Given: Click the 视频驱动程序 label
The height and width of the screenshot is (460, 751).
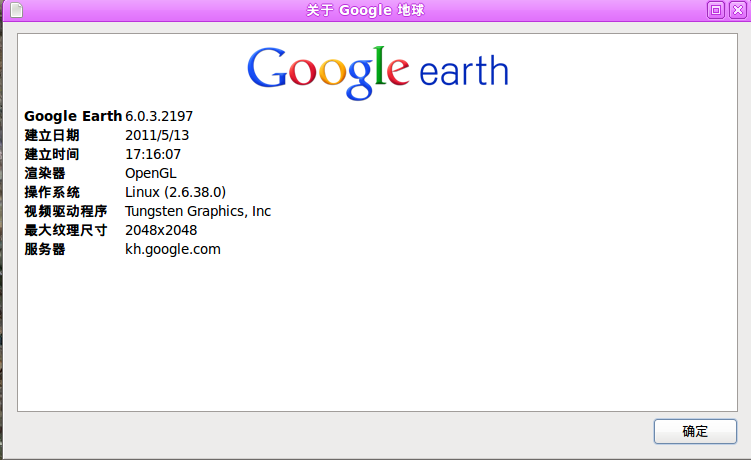Looking at the screenshot, I should [66, 211].
